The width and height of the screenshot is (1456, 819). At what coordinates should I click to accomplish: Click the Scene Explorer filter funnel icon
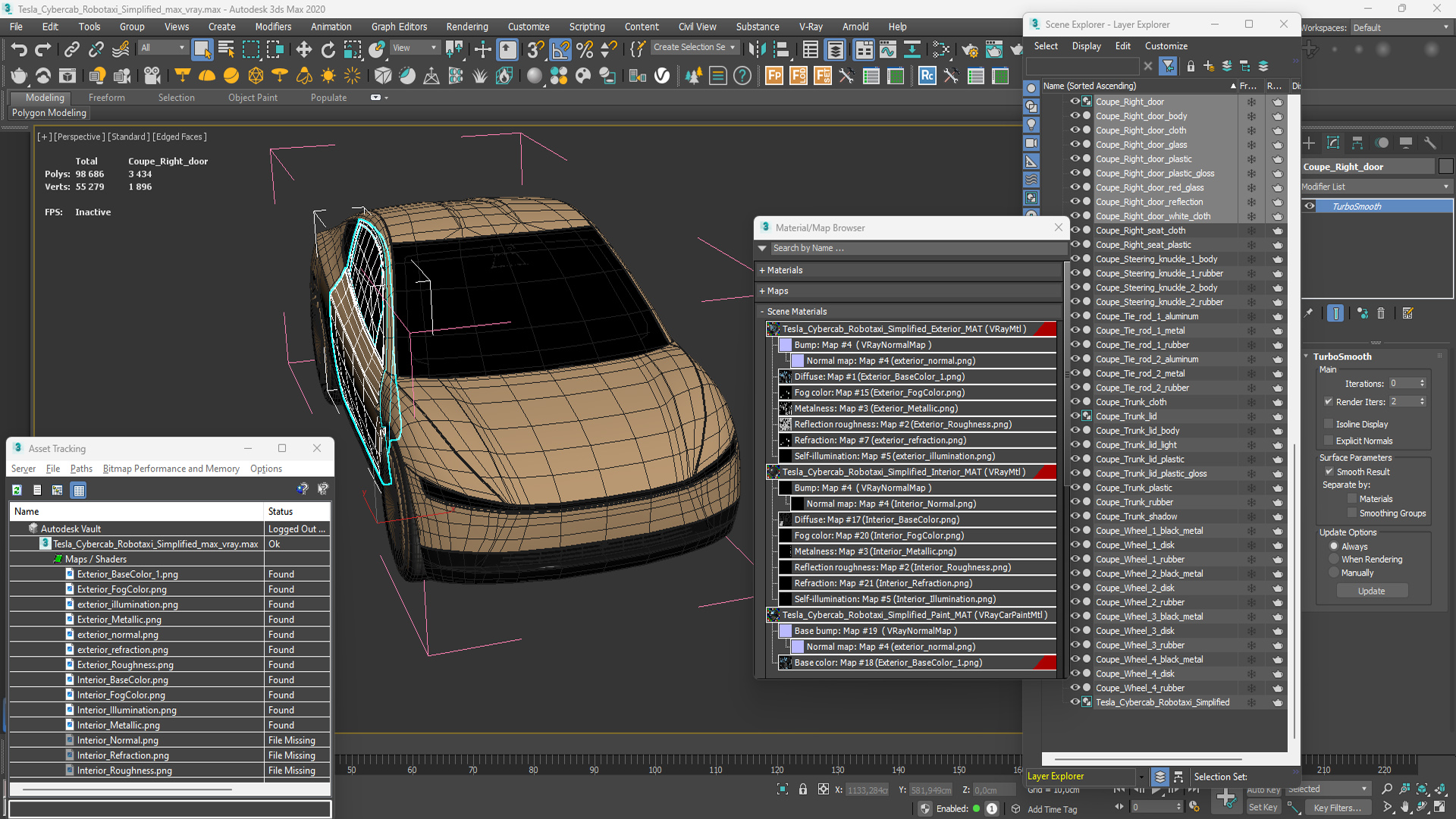pyautogui.click(x=1168, y=66)
